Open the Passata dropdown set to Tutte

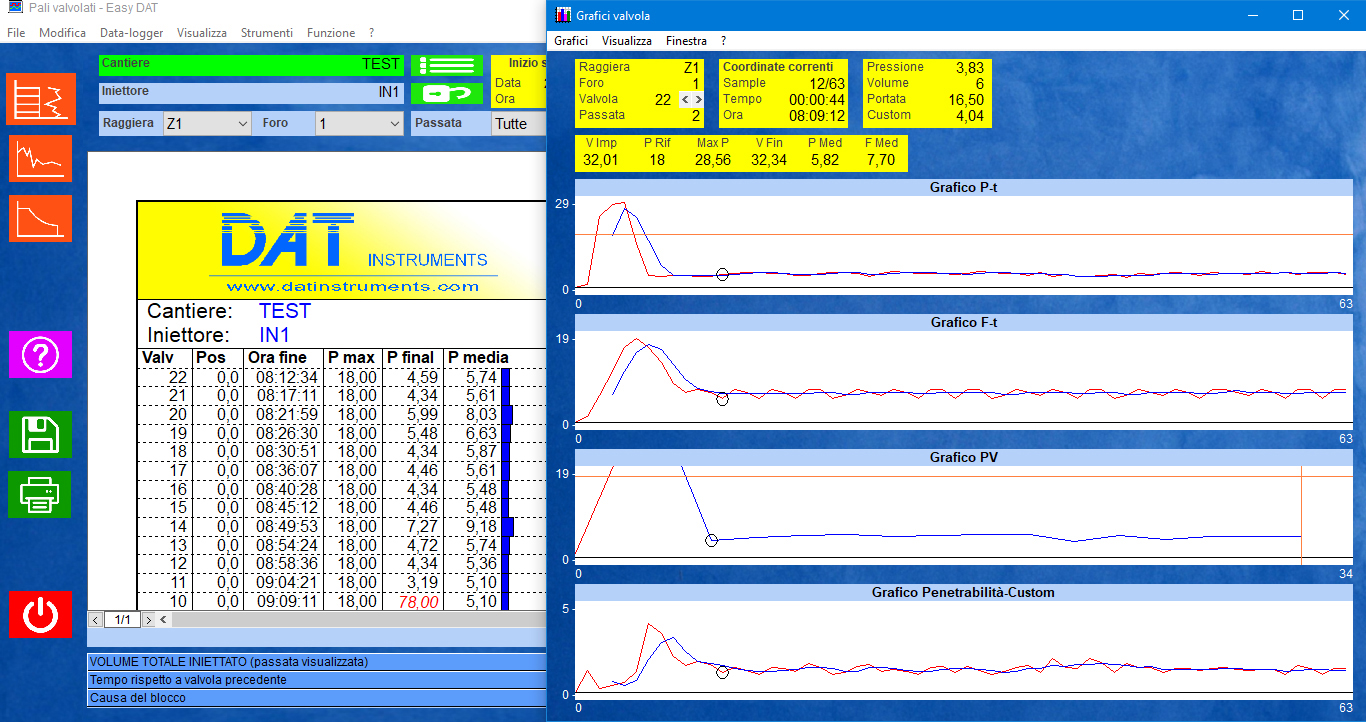[521, 123]
